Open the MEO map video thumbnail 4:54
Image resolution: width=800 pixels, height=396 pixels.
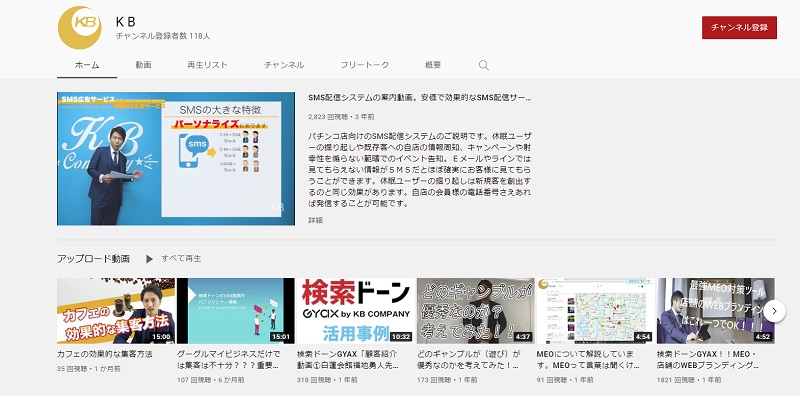595,311
